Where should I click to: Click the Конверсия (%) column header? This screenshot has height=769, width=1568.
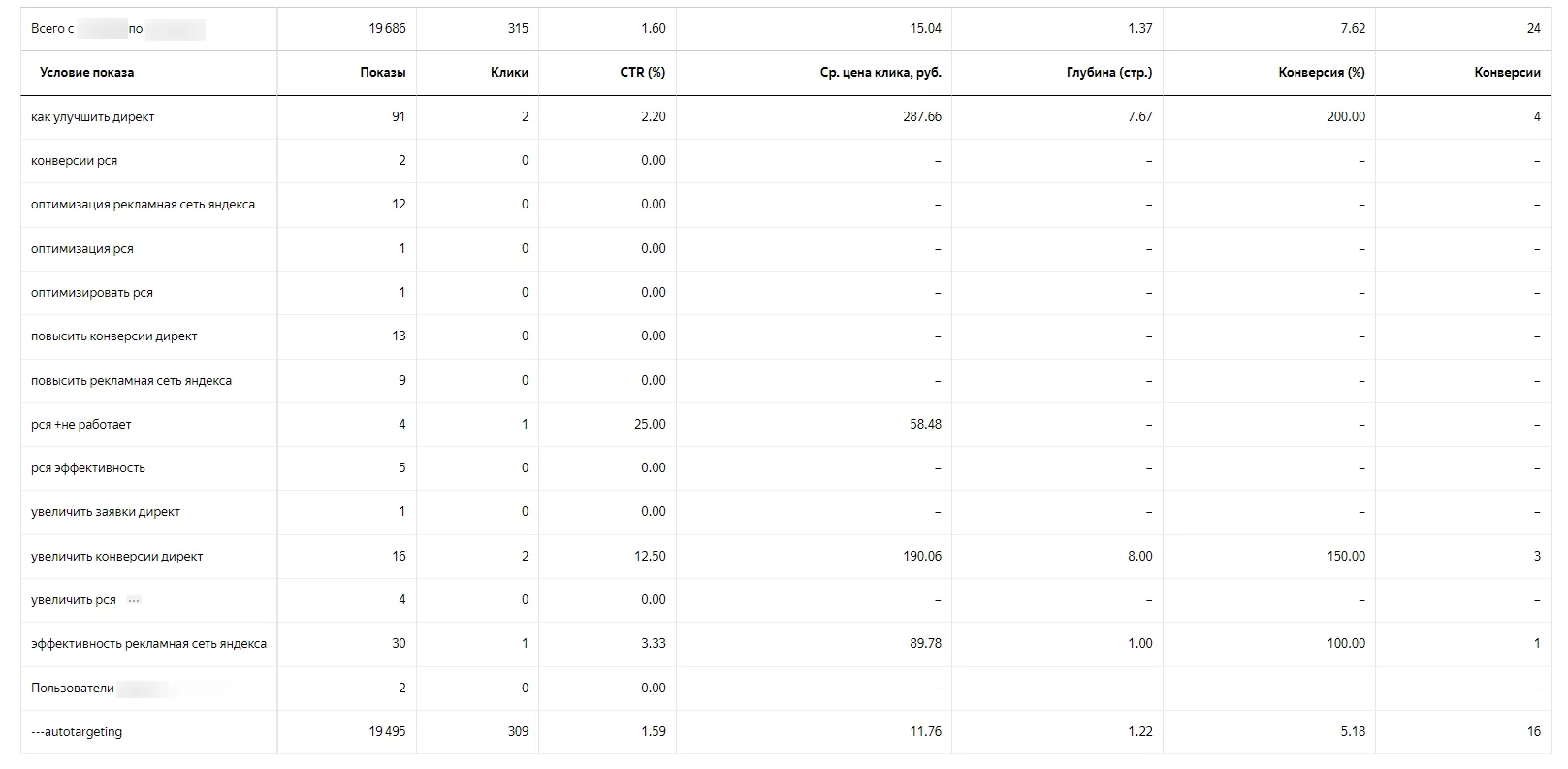(x=1322, y=73)
